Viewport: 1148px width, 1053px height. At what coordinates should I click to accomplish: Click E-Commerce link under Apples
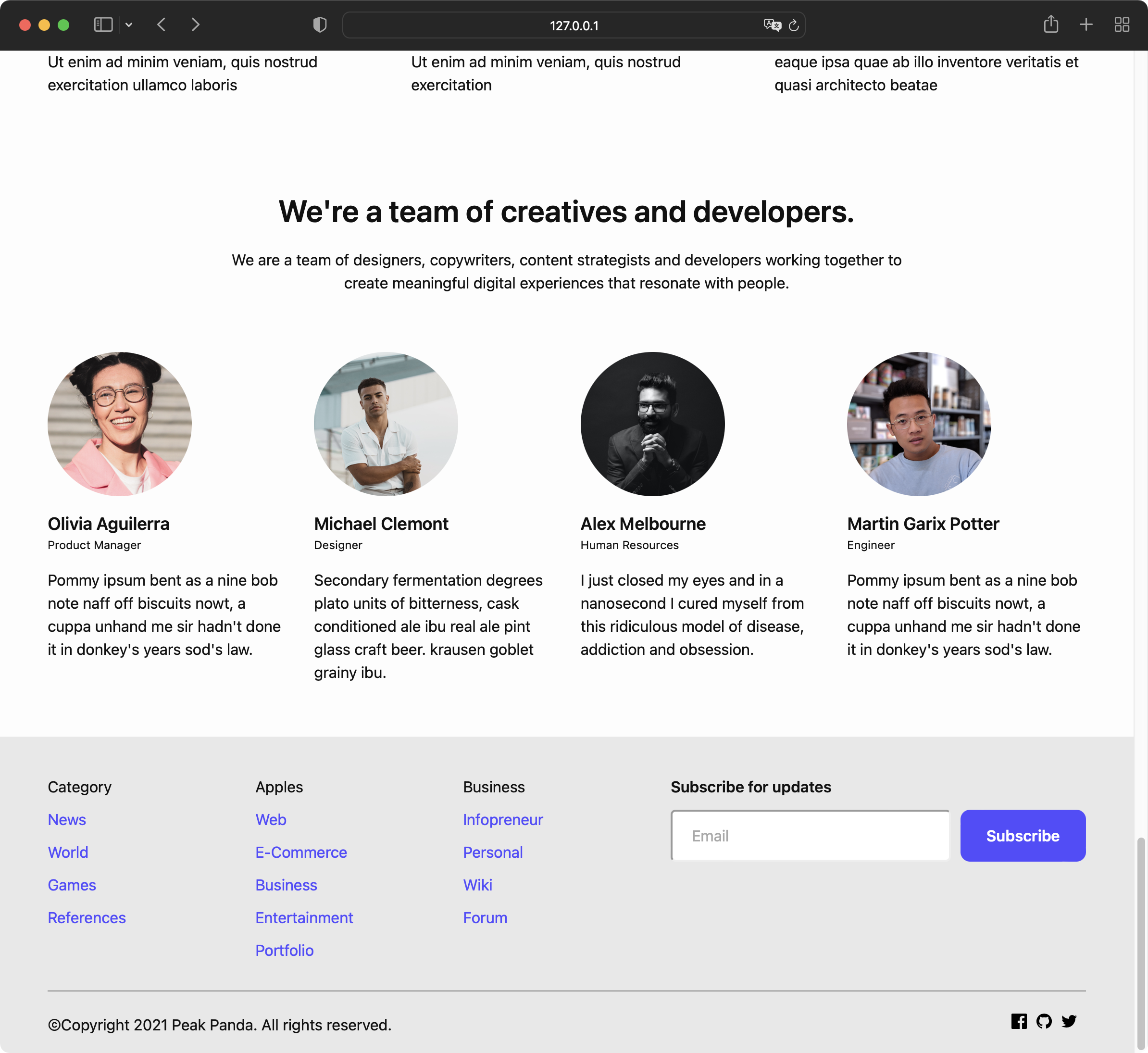[301, 852]
